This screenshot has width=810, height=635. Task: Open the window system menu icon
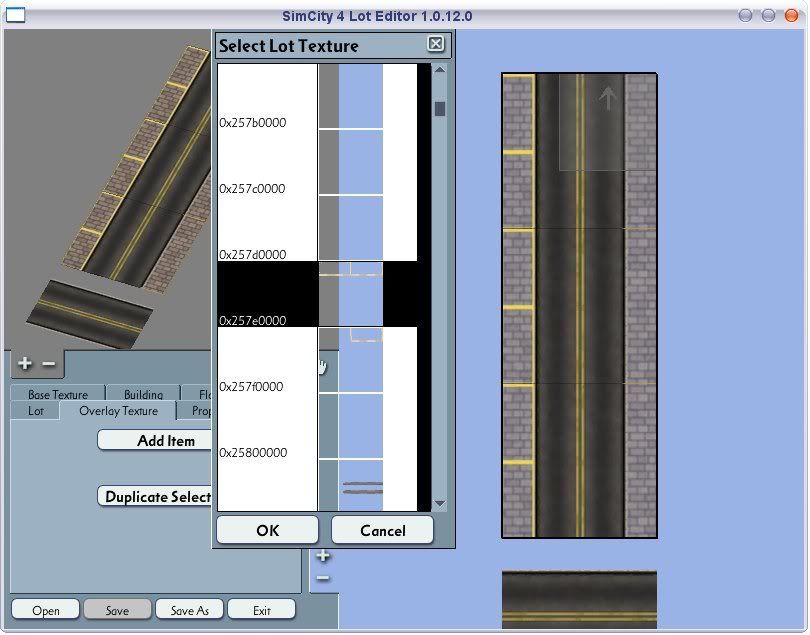tap(15, 16)
